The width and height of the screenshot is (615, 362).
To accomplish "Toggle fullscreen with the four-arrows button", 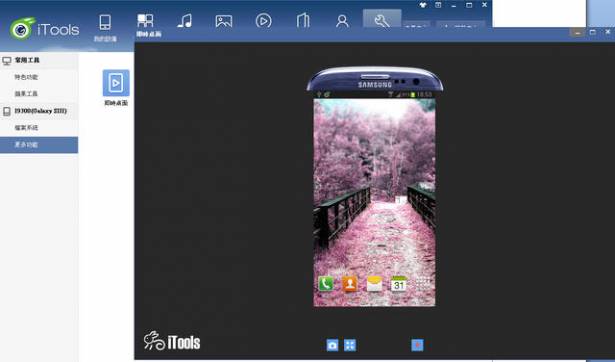I will 350,345.
